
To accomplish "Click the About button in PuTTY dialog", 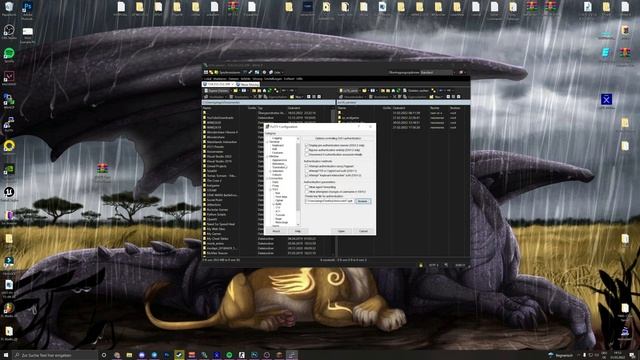I will [x=276, y=231].
